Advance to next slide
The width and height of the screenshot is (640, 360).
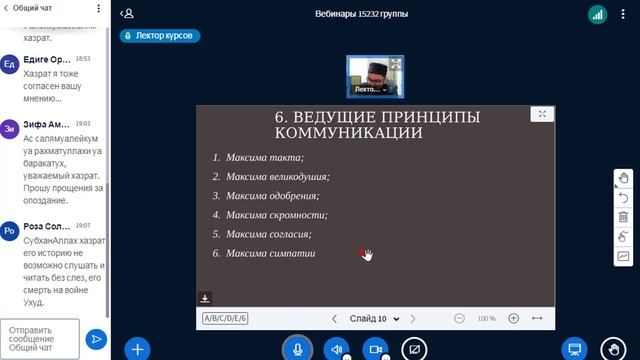[413, 319]
